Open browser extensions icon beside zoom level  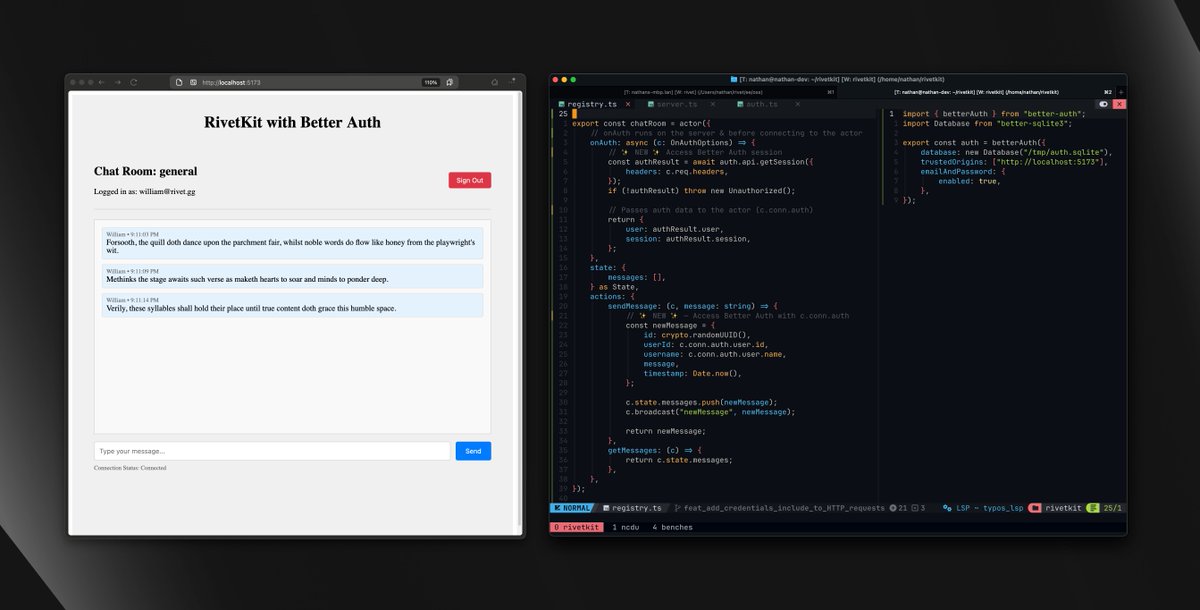(450, 82)
